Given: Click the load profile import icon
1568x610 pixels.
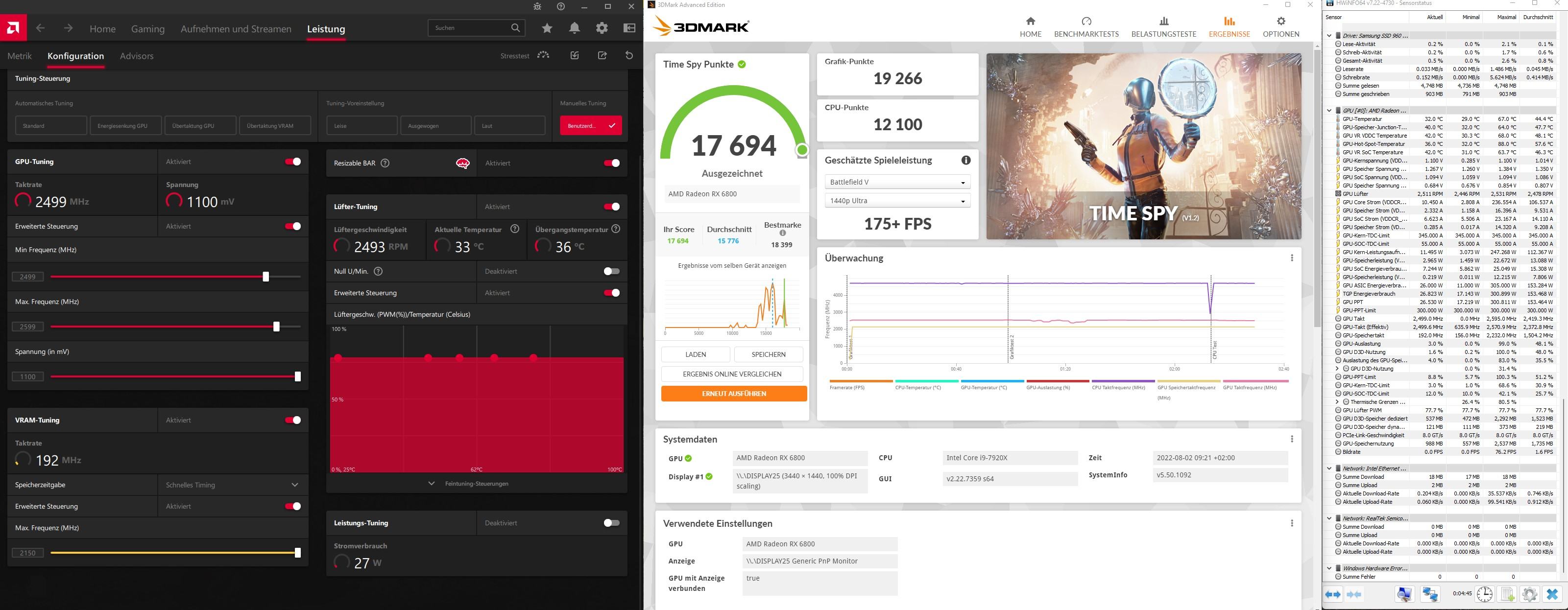Looking at the screenshot, I should click(575, 55).
